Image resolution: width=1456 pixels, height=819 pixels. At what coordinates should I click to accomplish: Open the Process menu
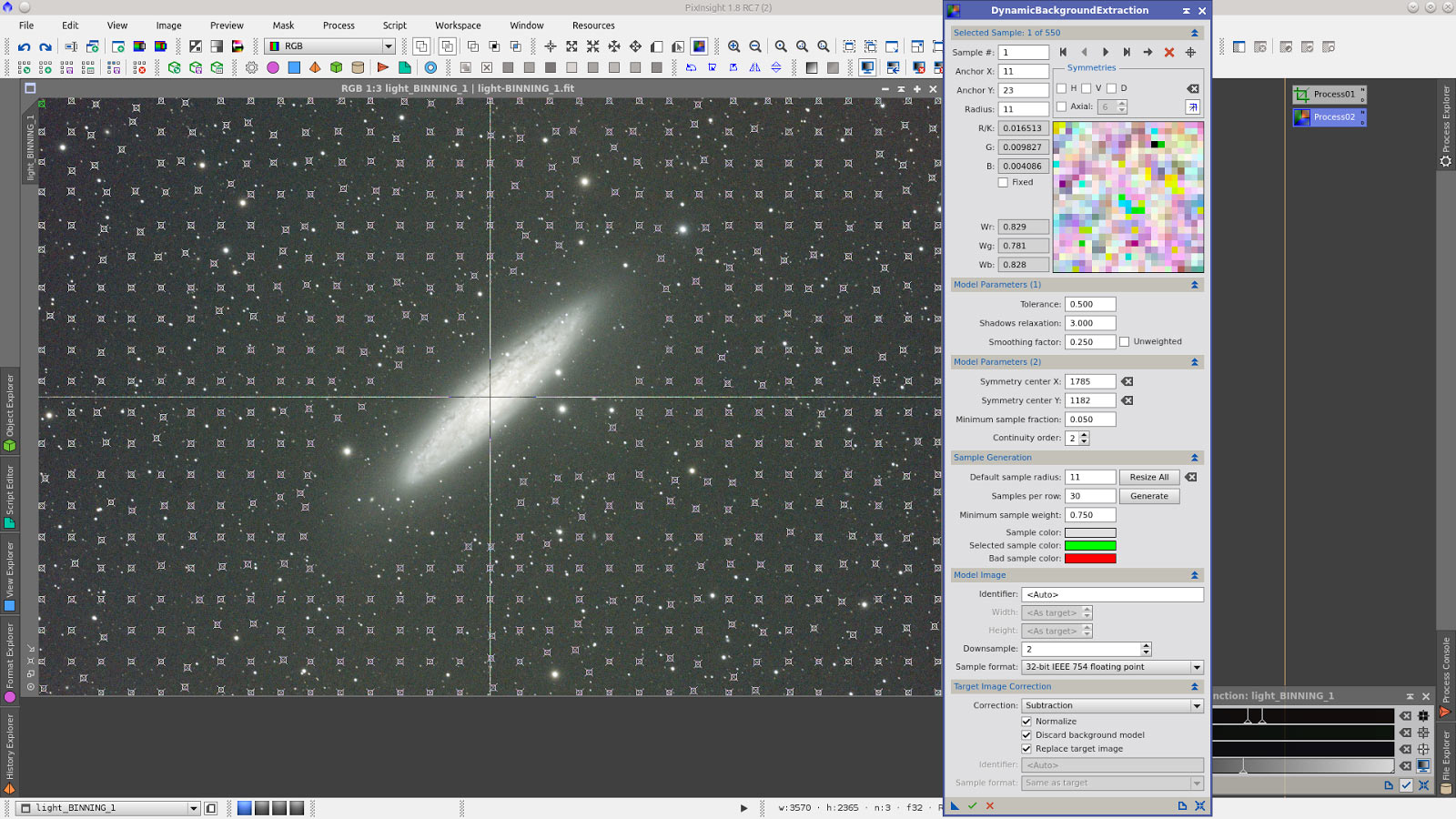coord(339,25)
